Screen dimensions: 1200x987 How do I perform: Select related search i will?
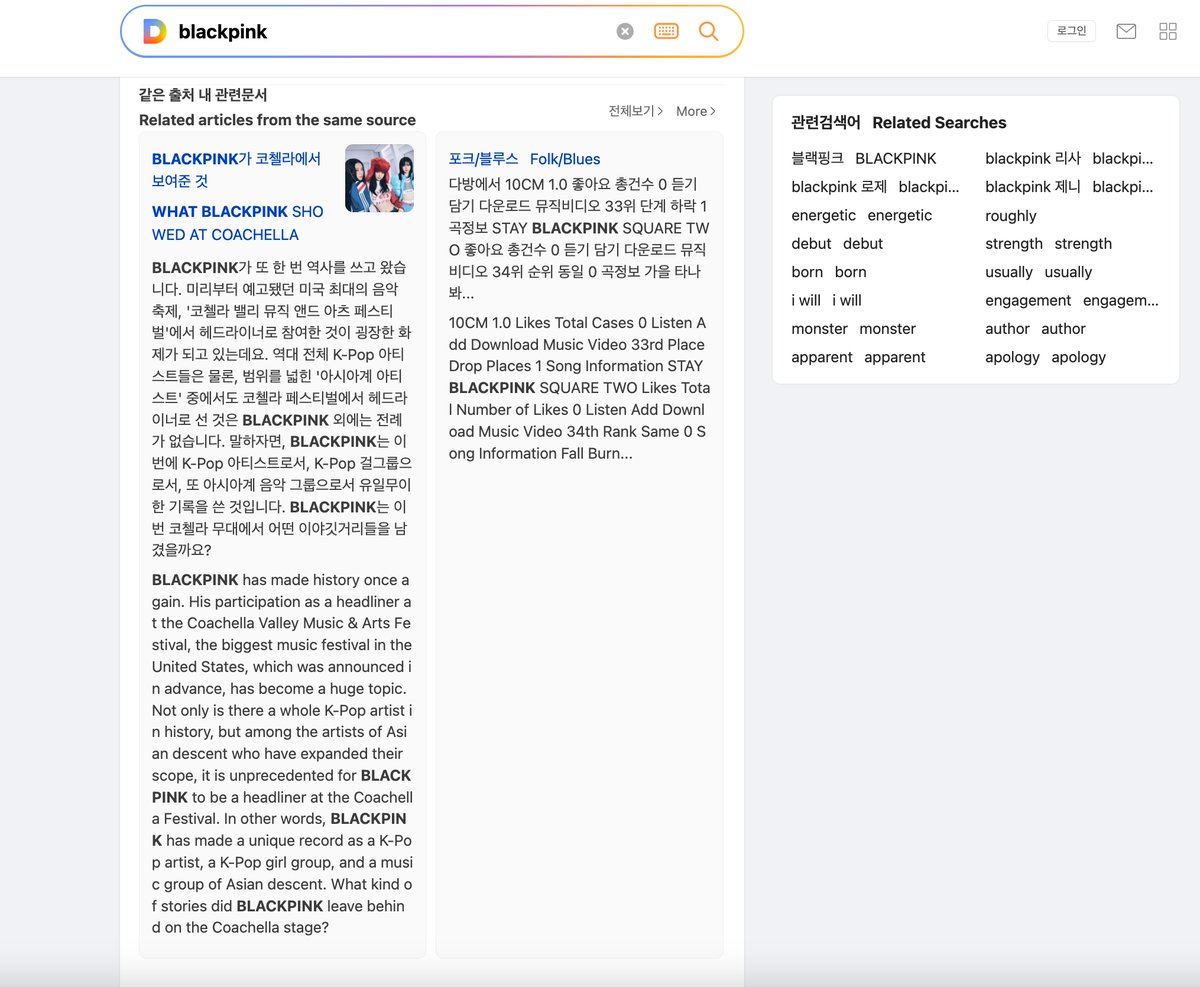coord(826,300)
